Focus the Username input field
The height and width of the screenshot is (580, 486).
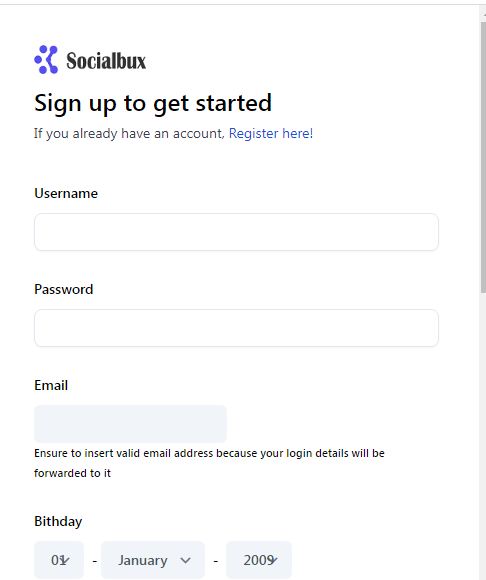click(236, 232)
